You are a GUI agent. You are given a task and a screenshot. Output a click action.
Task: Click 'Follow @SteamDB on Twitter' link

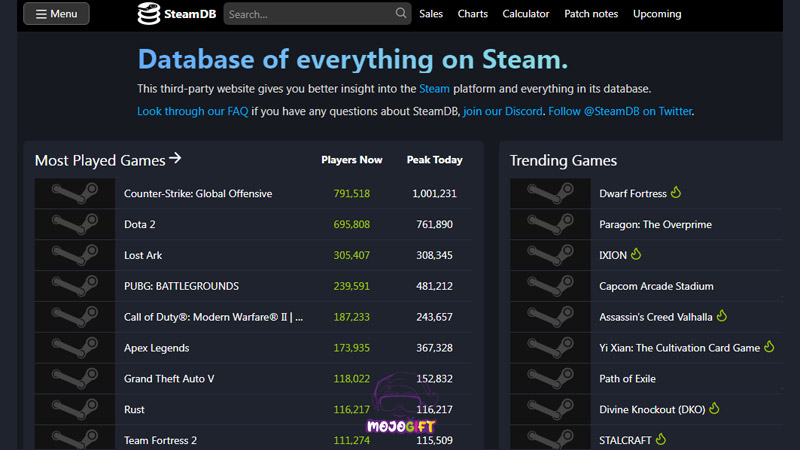pyautogui.click(x=620, y=111)
